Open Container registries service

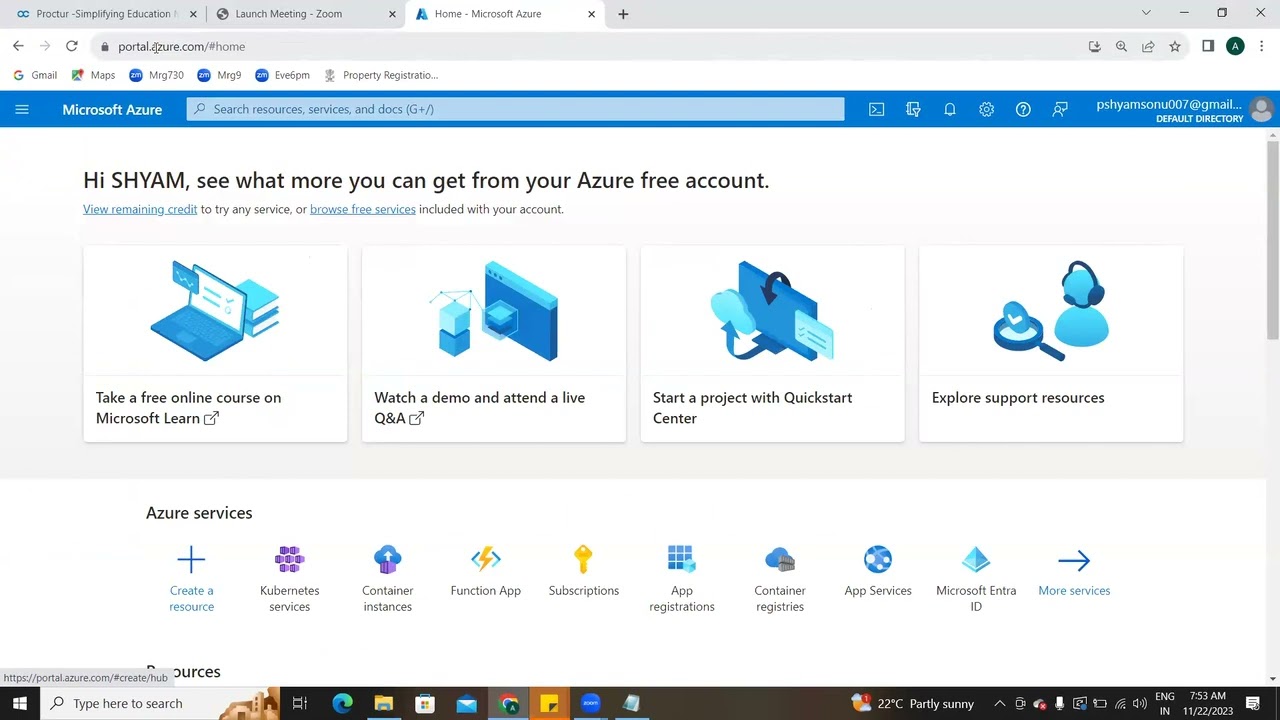[x=779, y=579]
